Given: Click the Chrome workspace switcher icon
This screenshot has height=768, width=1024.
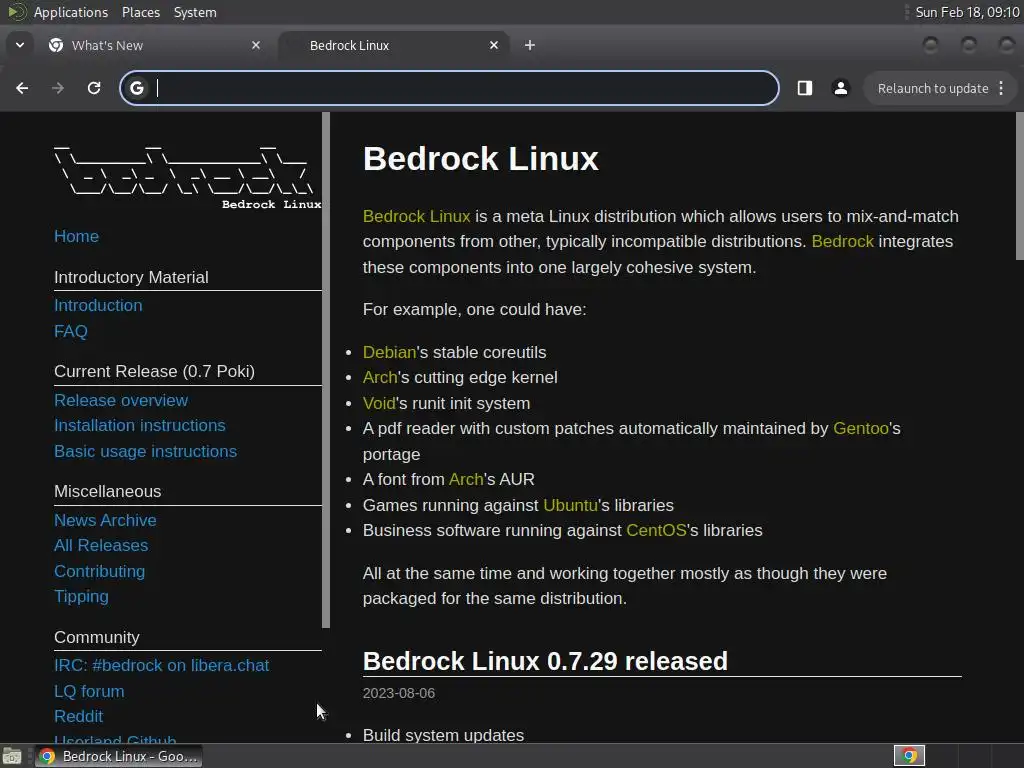Looking at the screenshot, I should [909, 756].
